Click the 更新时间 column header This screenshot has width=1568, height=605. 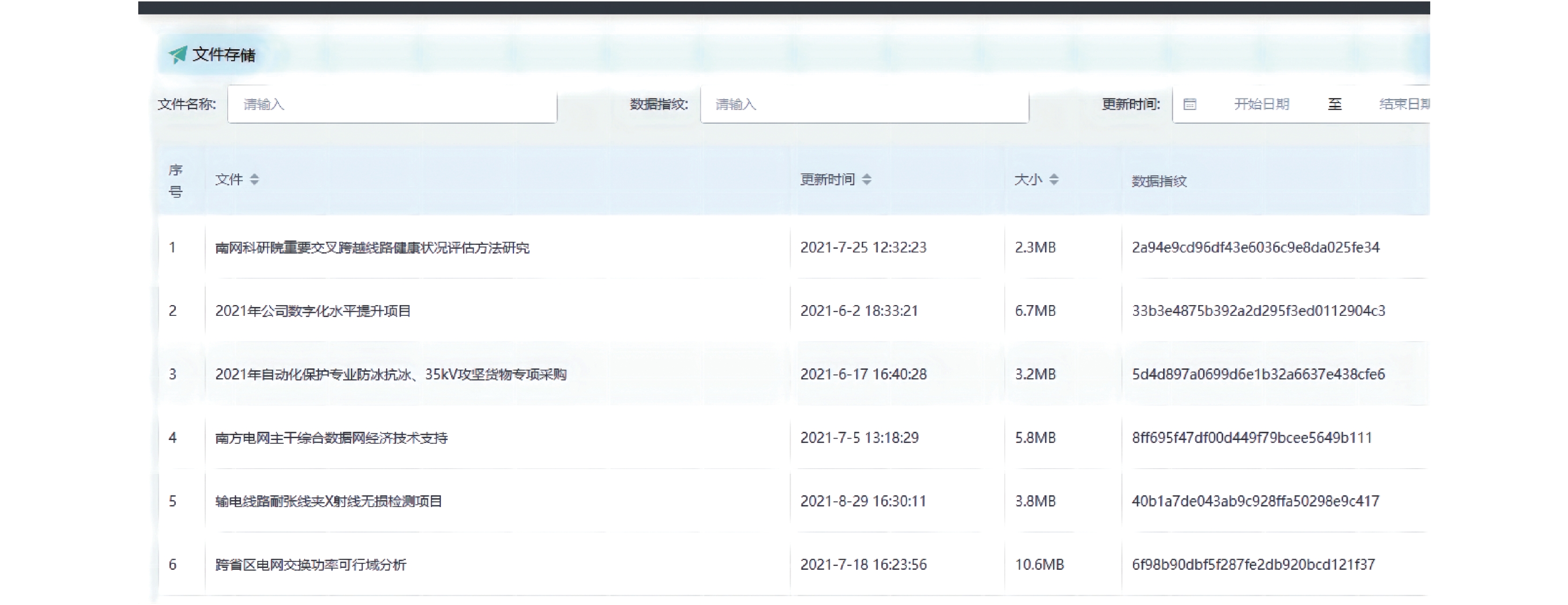(827, 179)
